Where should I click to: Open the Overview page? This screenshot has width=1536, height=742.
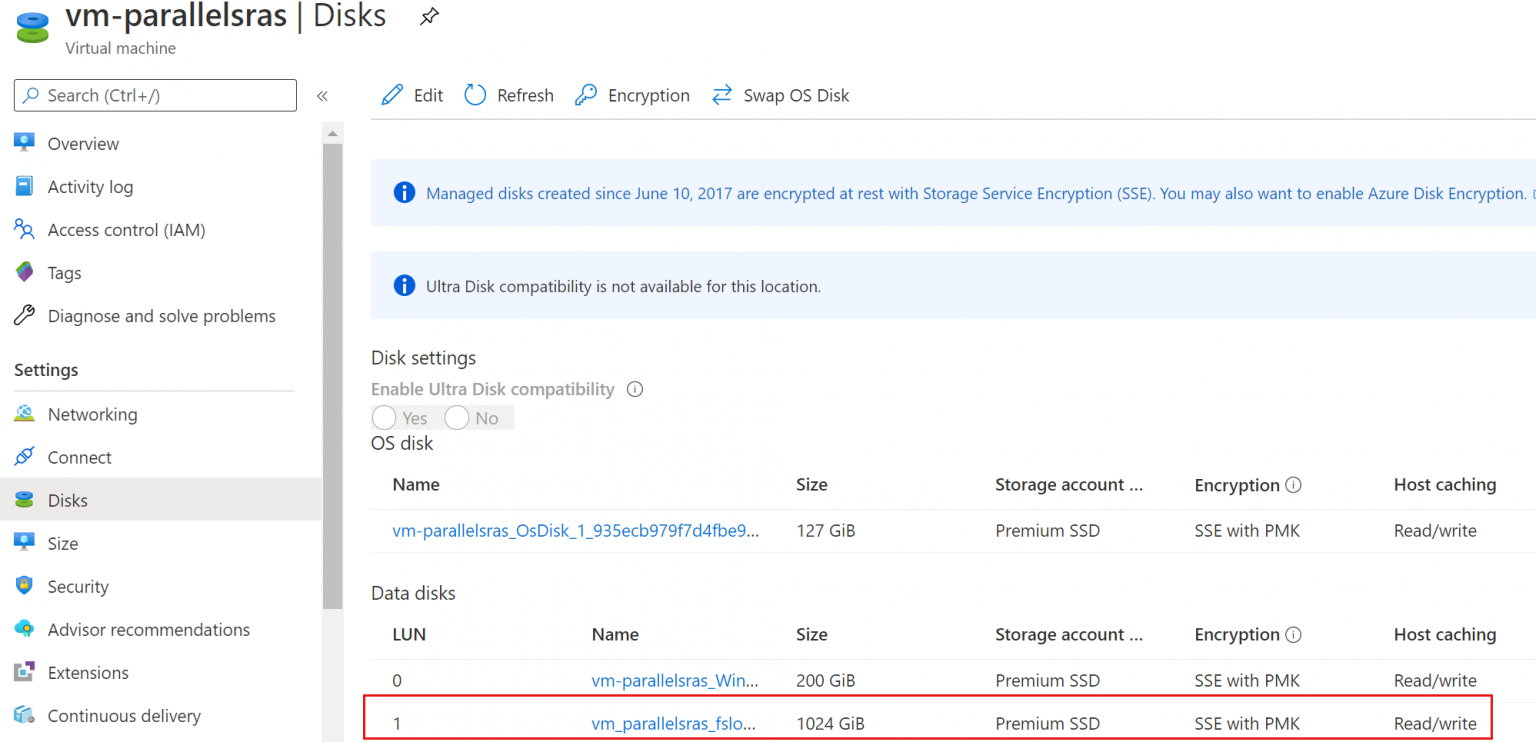[x=83, y=143]
